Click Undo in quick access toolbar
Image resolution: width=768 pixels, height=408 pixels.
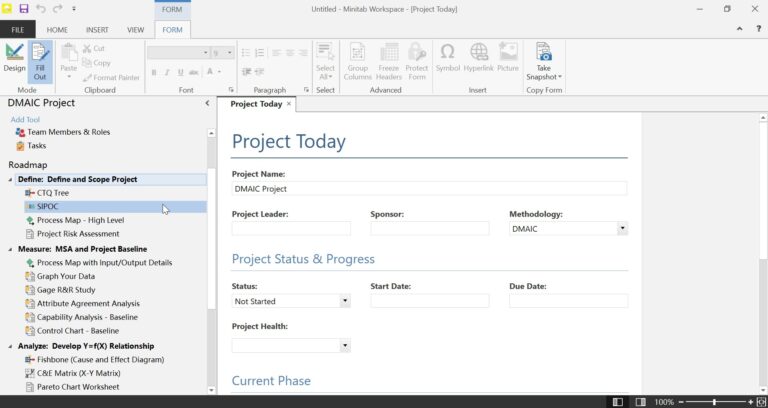click(41, 9)
